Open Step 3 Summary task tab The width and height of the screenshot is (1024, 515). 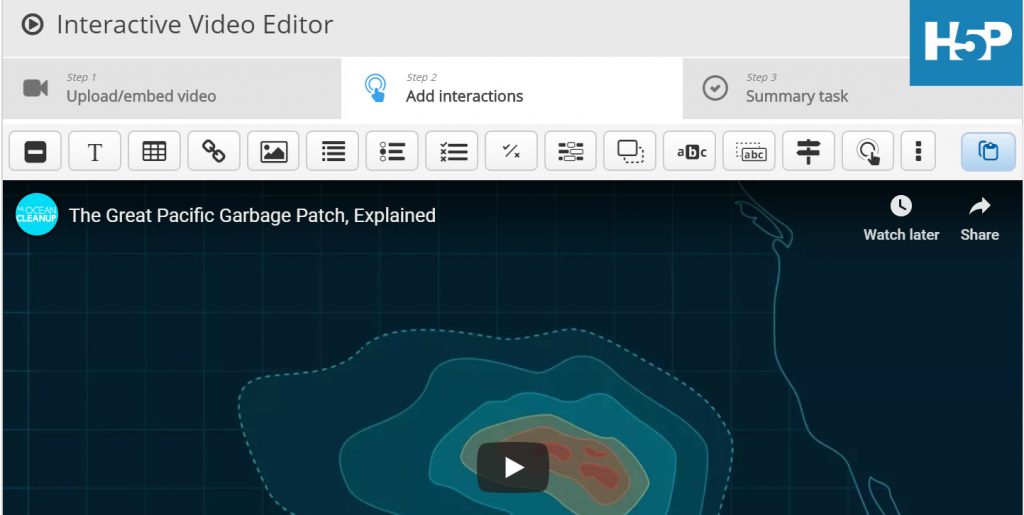coord(796,88)
